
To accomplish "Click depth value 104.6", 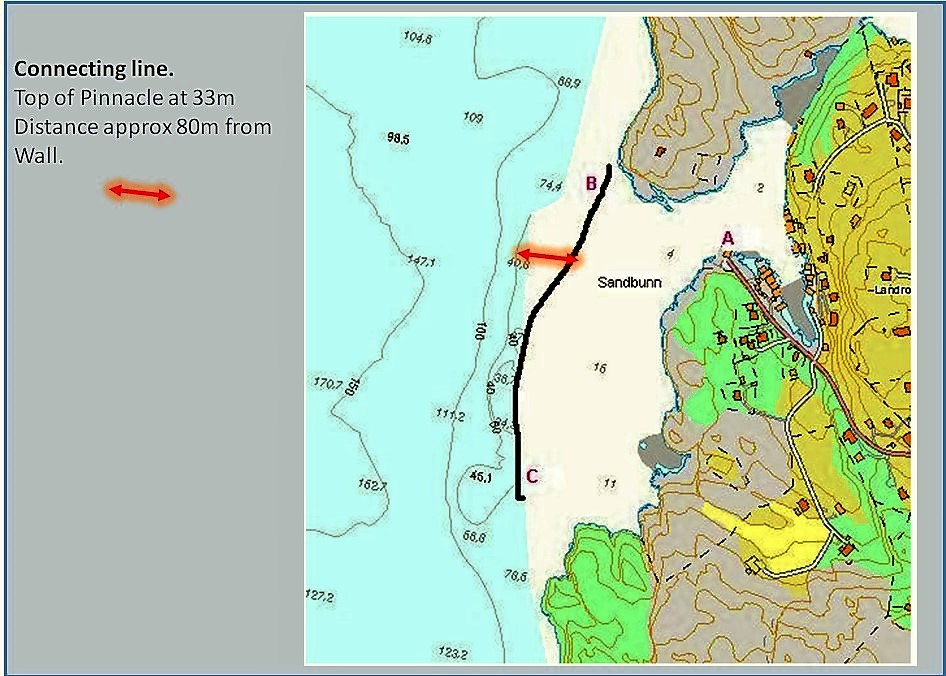I will pos(416,38).
